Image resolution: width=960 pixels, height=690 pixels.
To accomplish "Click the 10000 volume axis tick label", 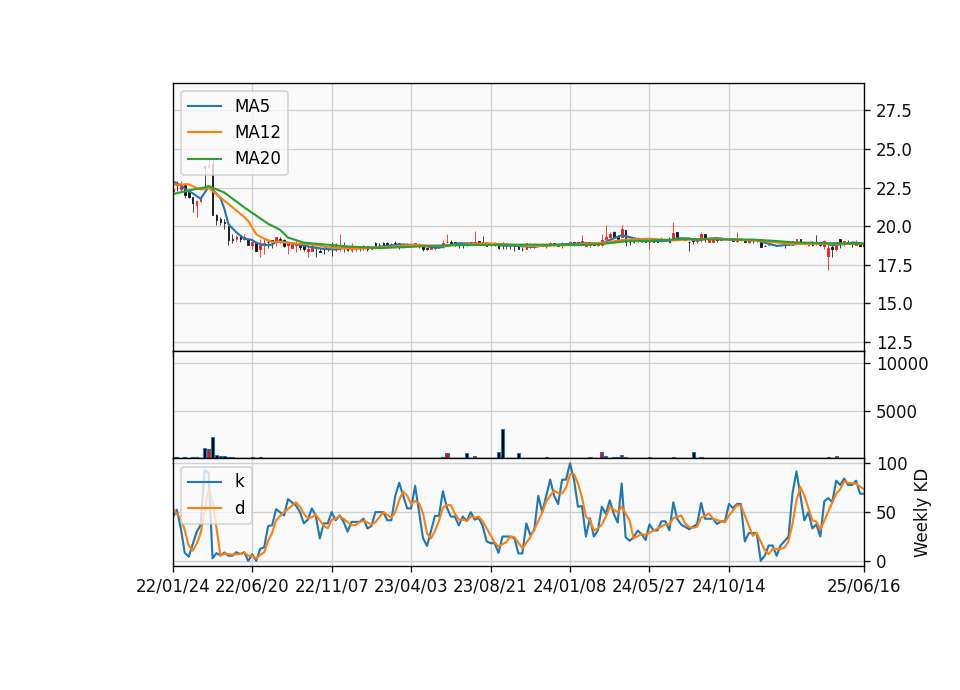I will click(x=902, y=364).
